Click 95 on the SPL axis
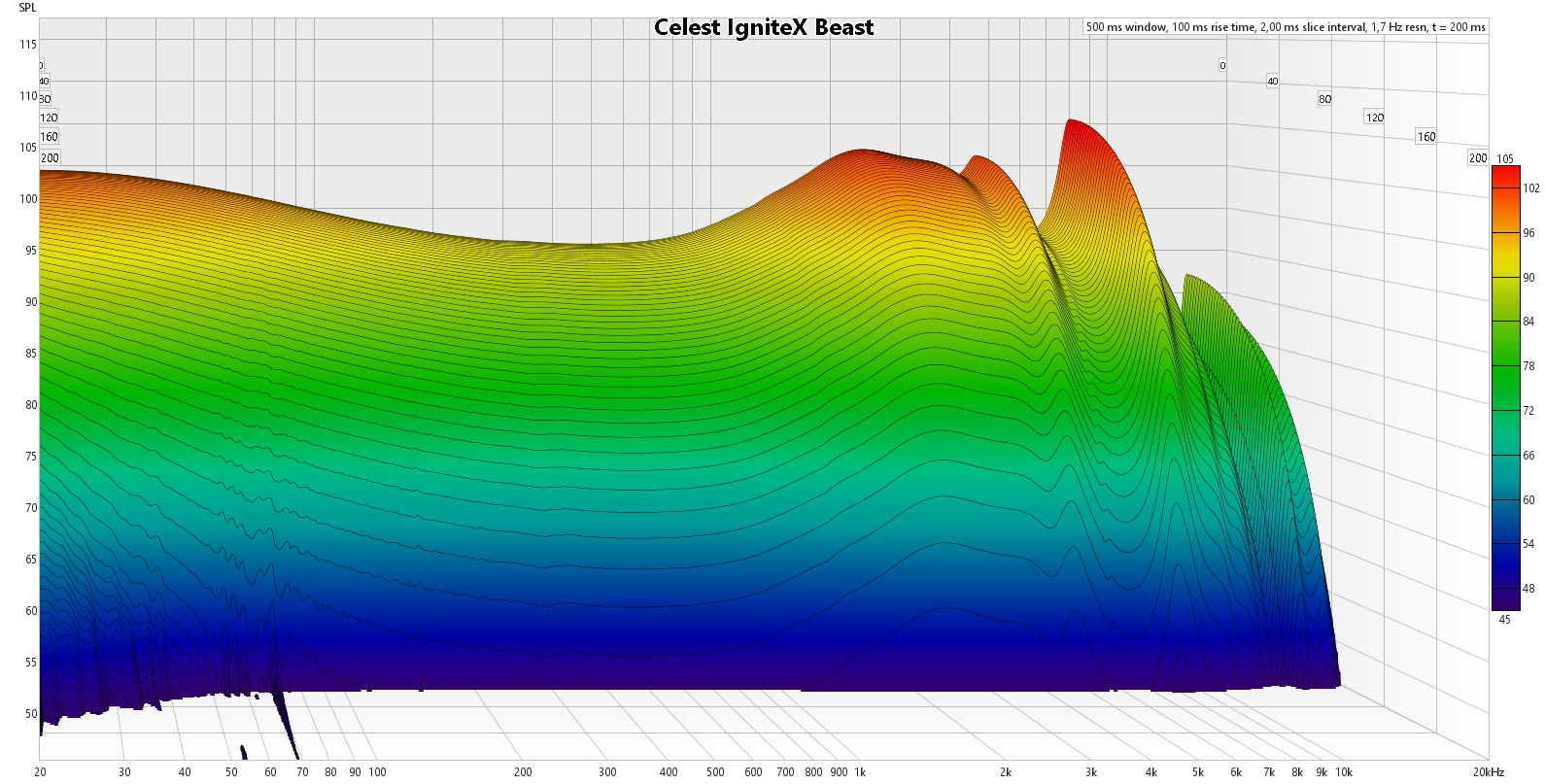Image resolution: width=1545 pixels, height=784 pixels. point(30,251)
